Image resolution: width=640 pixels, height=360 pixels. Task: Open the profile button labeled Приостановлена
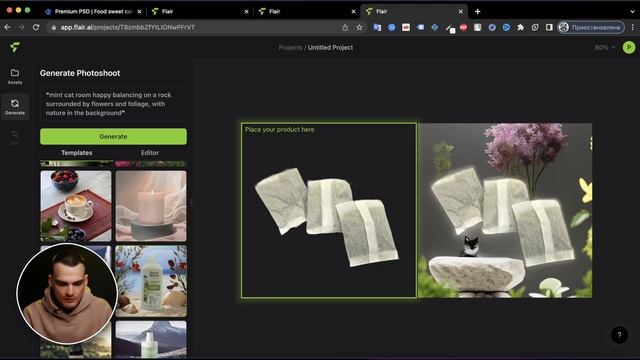pyautogui.click(x=591, y=27)
